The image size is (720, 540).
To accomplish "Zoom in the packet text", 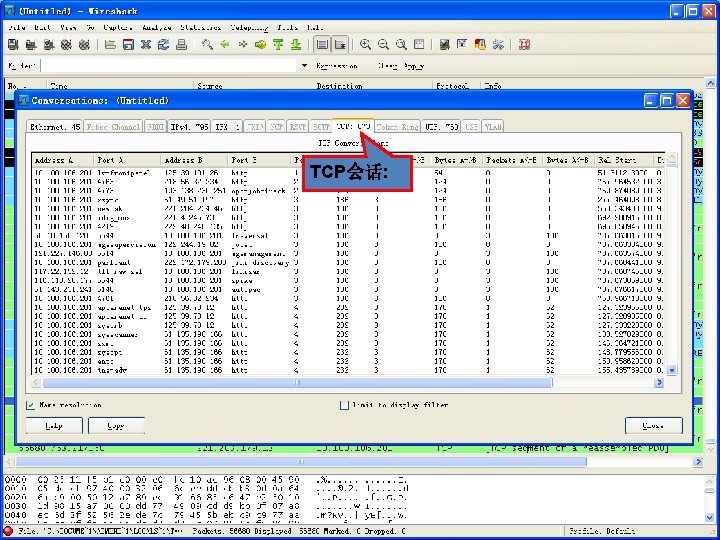I will click(366, 45).
